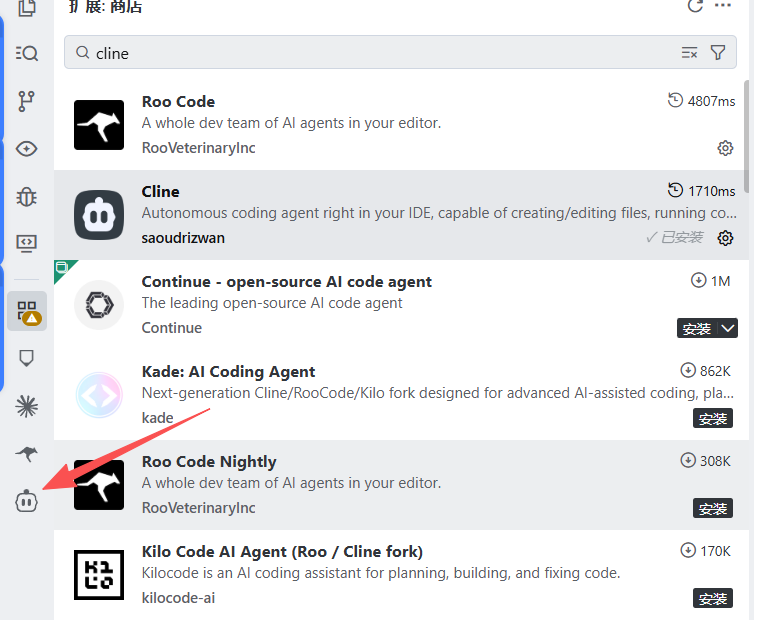Clear the extension search results
The image size is (775, 620).
[x=689, y=53]
